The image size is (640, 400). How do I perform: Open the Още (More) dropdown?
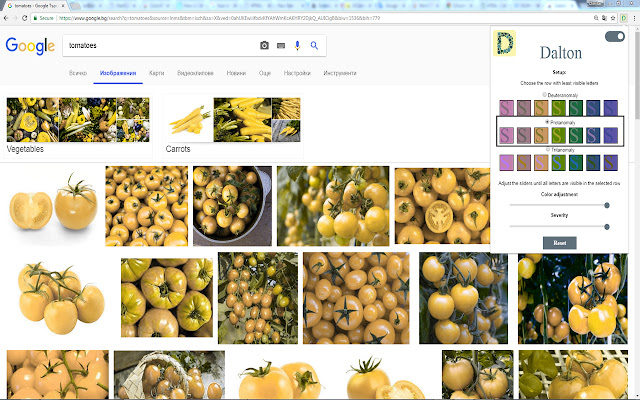pos(265,74)
